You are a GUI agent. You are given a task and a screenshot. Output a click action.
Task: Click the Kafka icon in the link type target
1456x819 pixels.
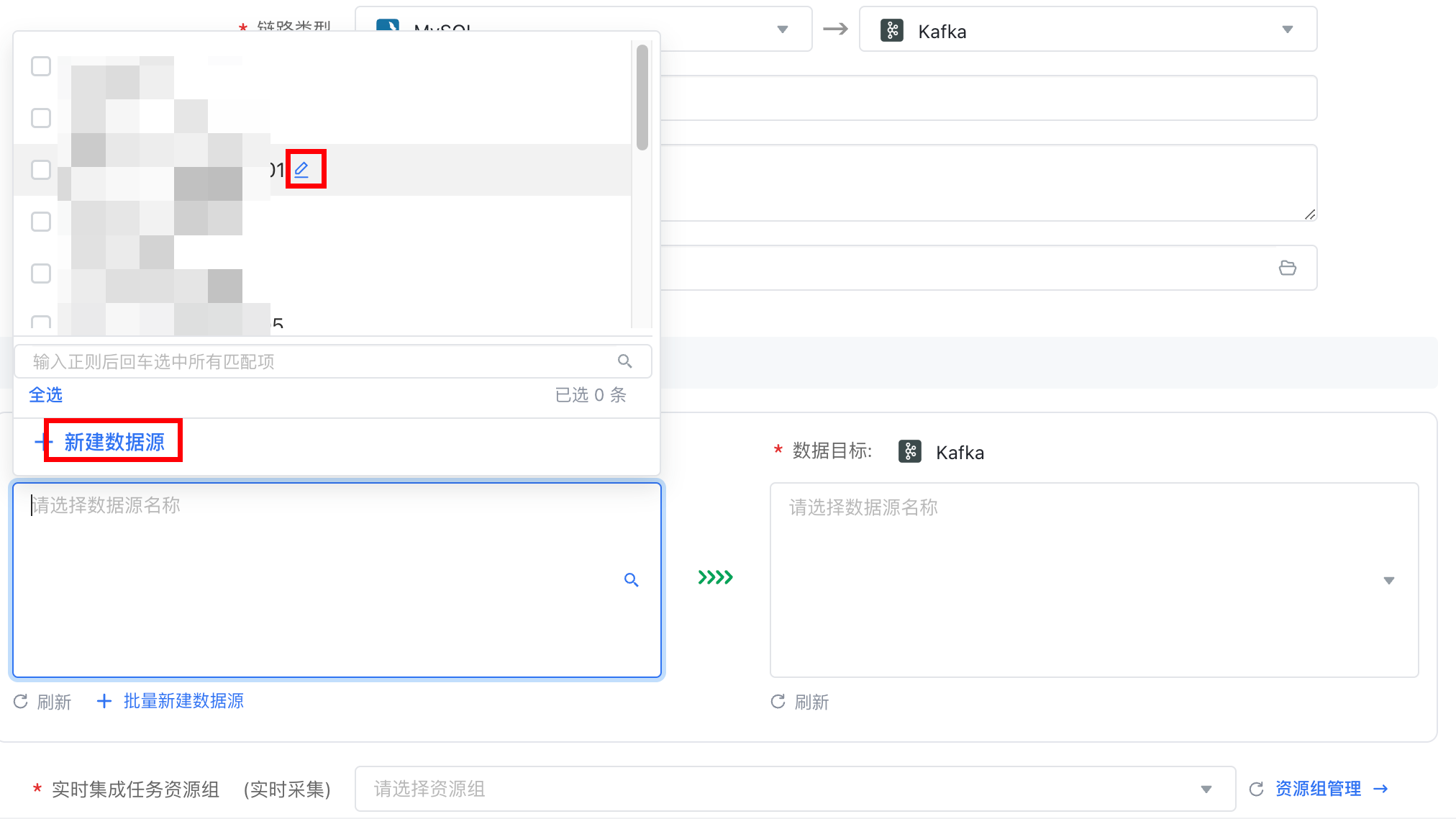892,31
